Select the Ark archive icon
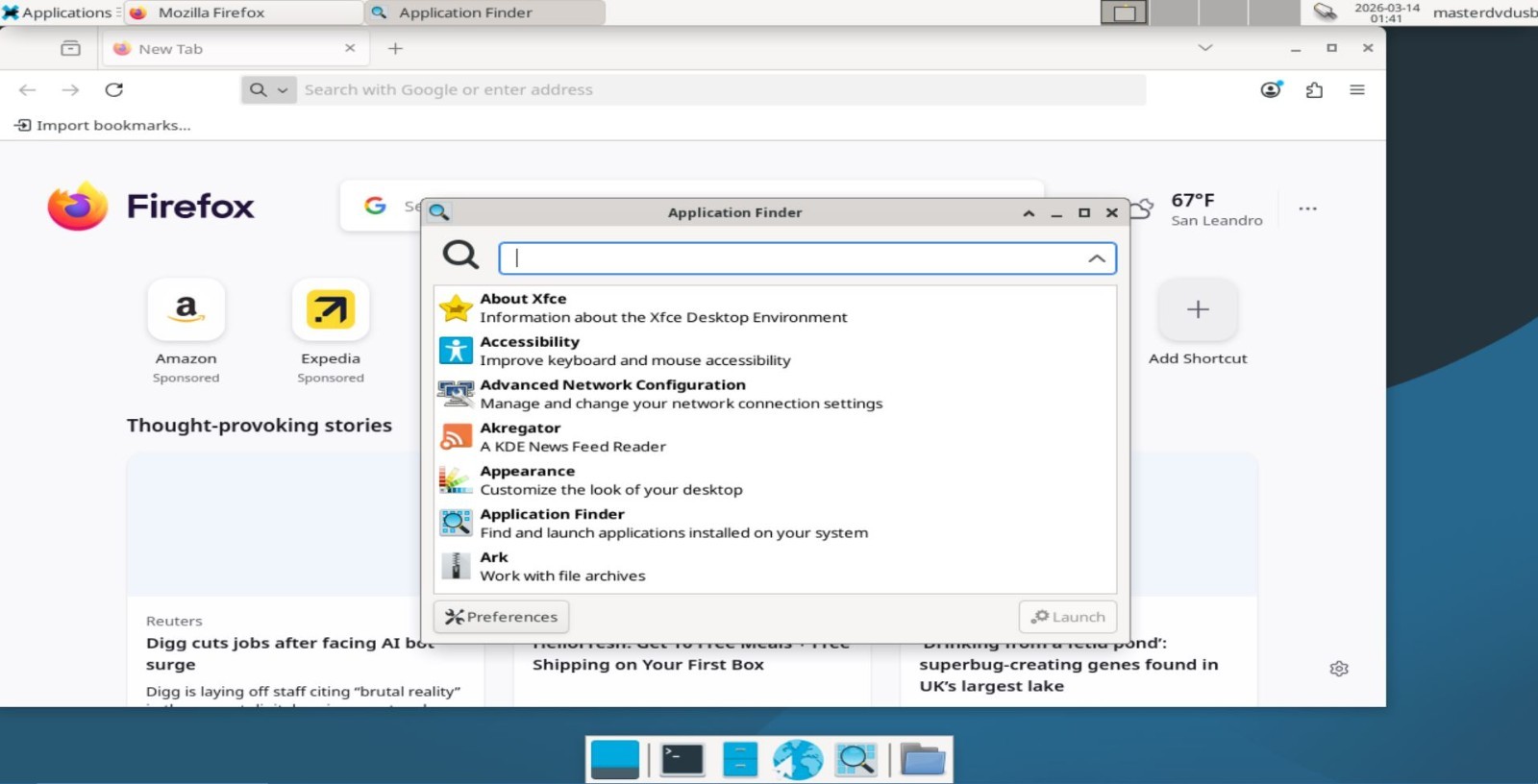 pos(456,566)
